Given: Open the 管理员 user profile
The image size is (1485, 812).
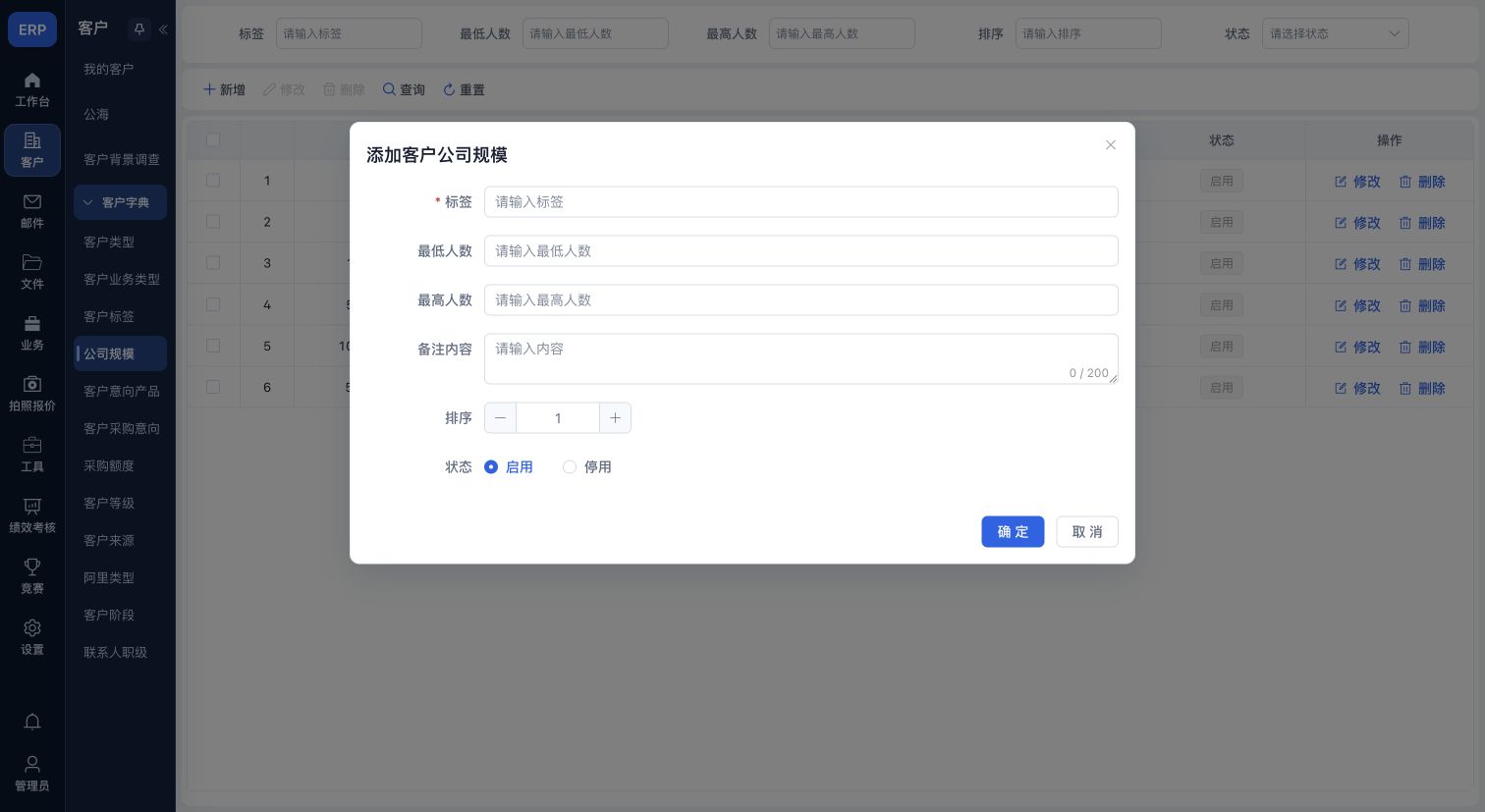Looking at the screenshot, I should pos(32,774).
